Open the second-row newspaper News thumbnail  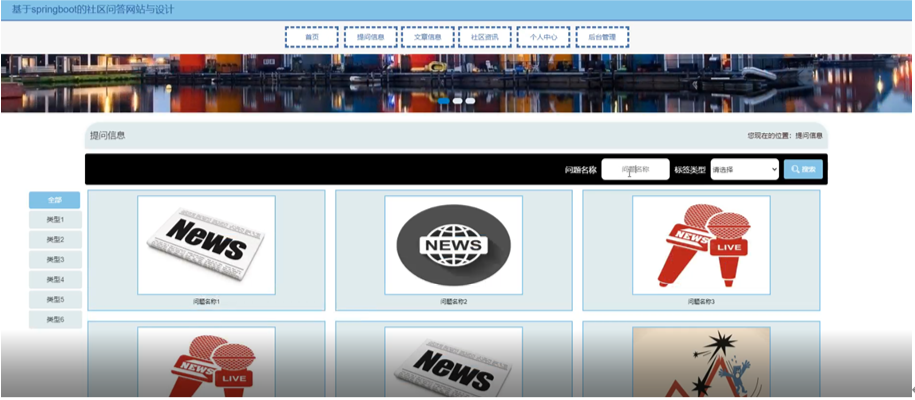point(453,362)
